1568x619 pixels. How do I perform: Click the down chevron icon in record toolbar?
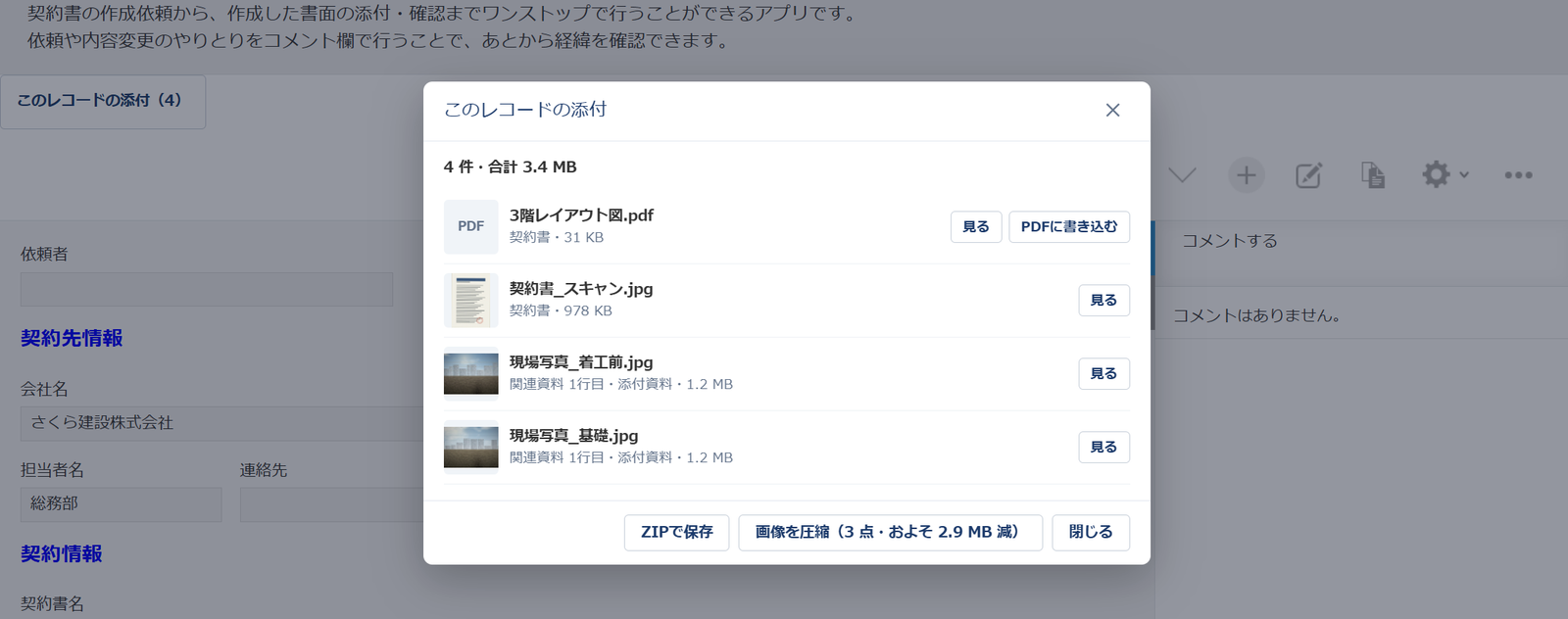coord(1182,175)
